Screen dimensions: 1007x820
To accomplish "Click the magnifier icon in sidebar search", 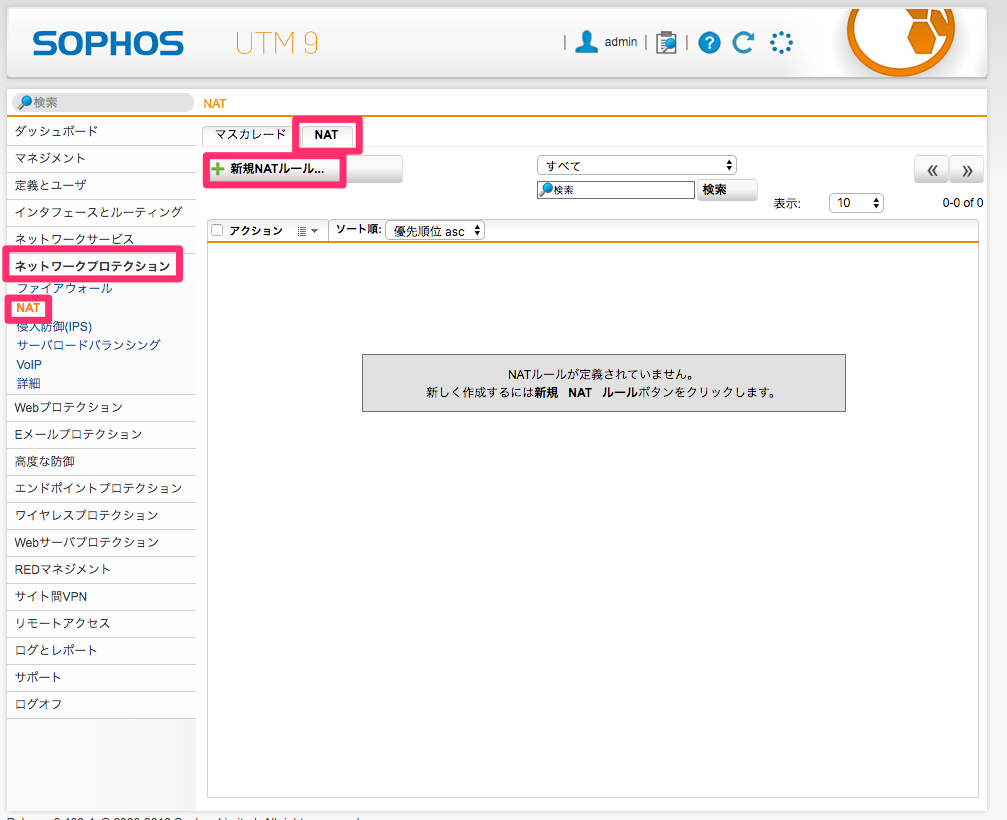I will (25, 102).
